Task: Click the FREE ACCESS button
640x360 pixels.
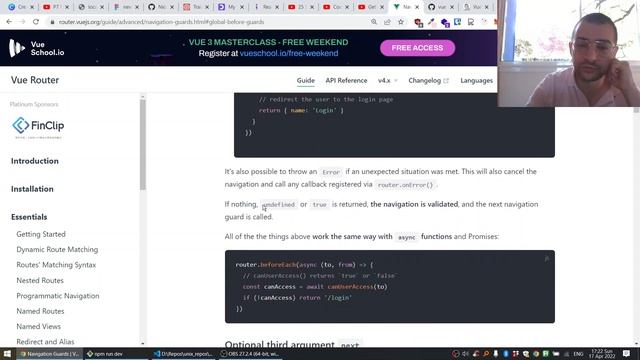Action: tap(417, 48)
